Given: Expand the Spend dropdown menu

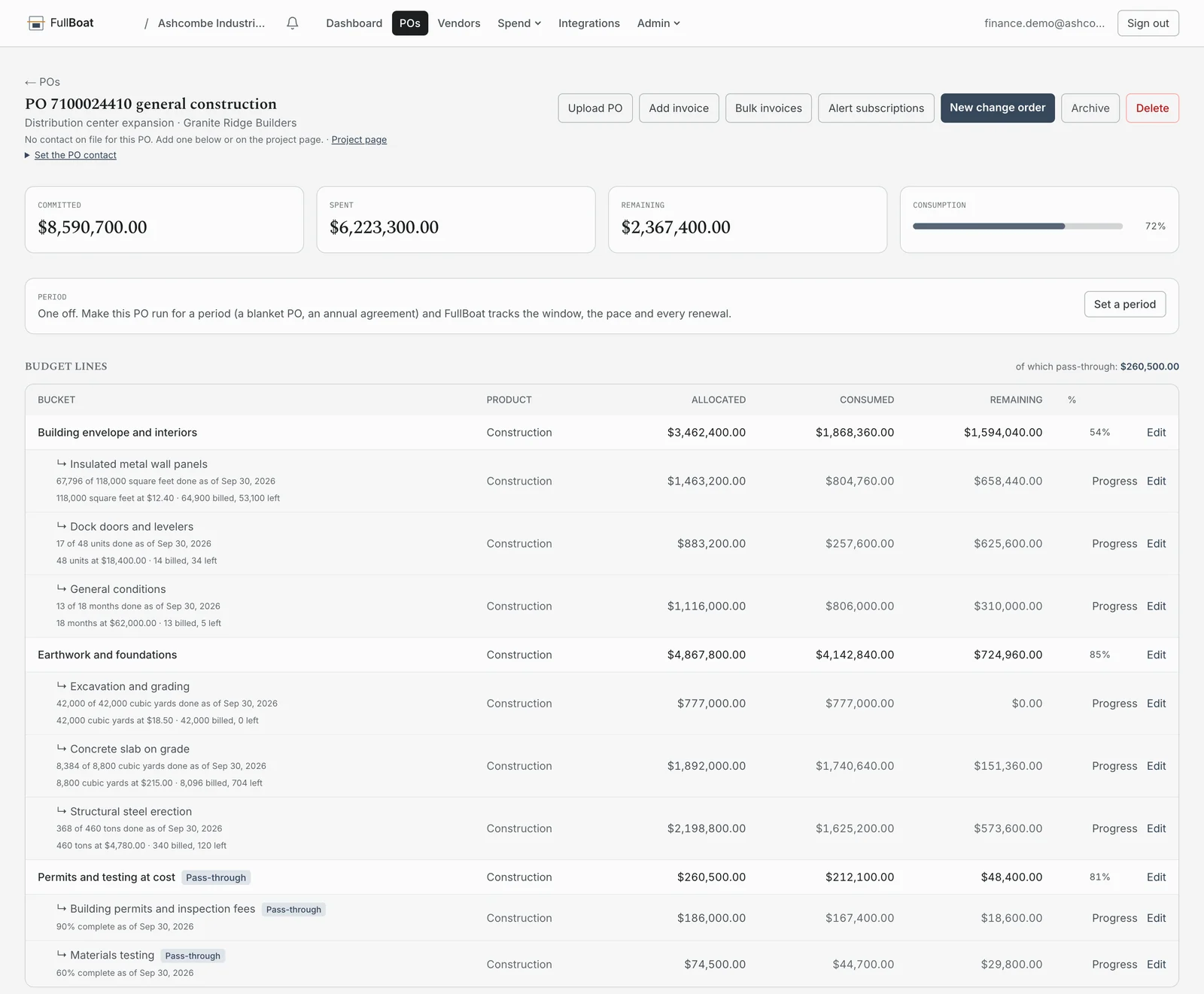Looking at the screenshot, I should [x=519, y=23].
